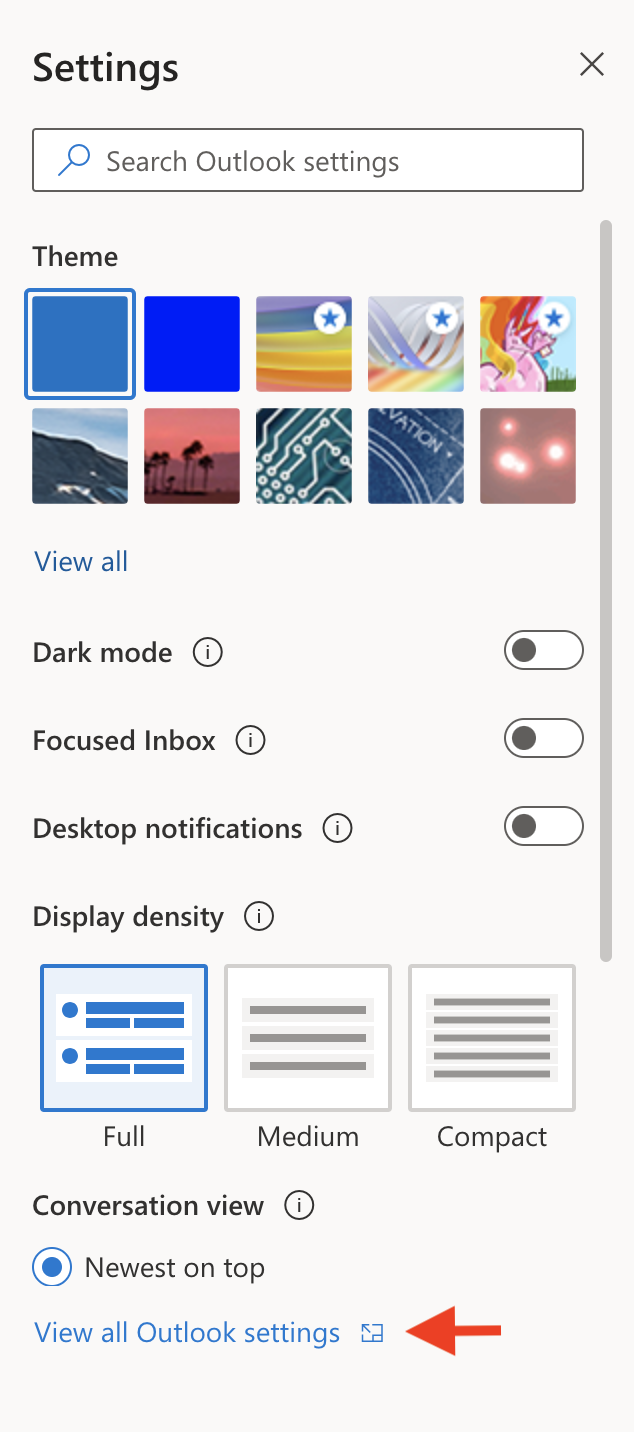Viewport: 634px width, 1432px height.
Task: Select Full display density
Action: [124, 1038]
